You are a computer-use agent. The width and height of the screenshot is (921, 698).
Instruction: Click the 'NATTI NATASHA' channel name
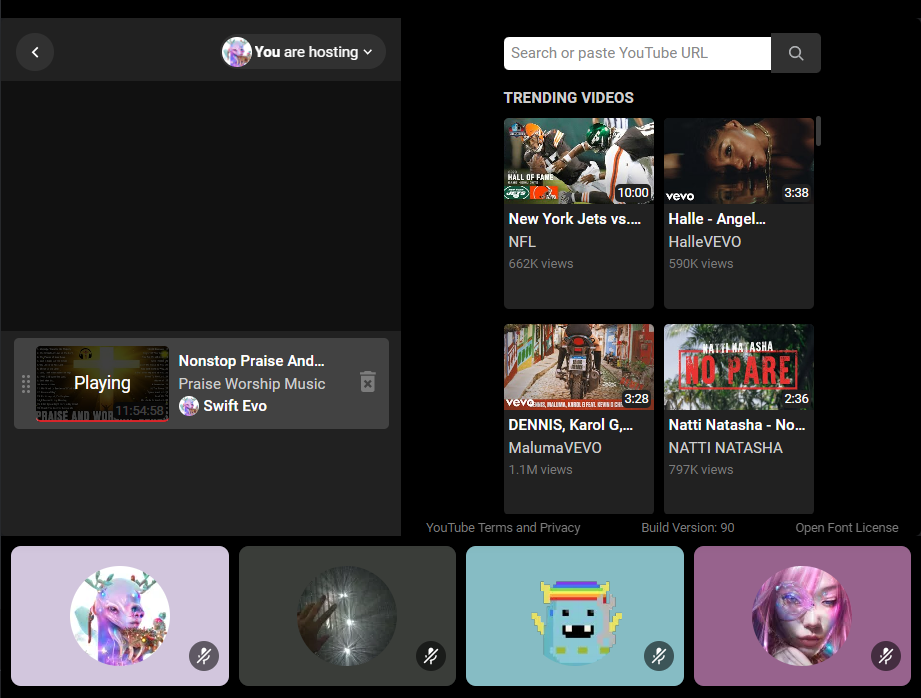725,448
